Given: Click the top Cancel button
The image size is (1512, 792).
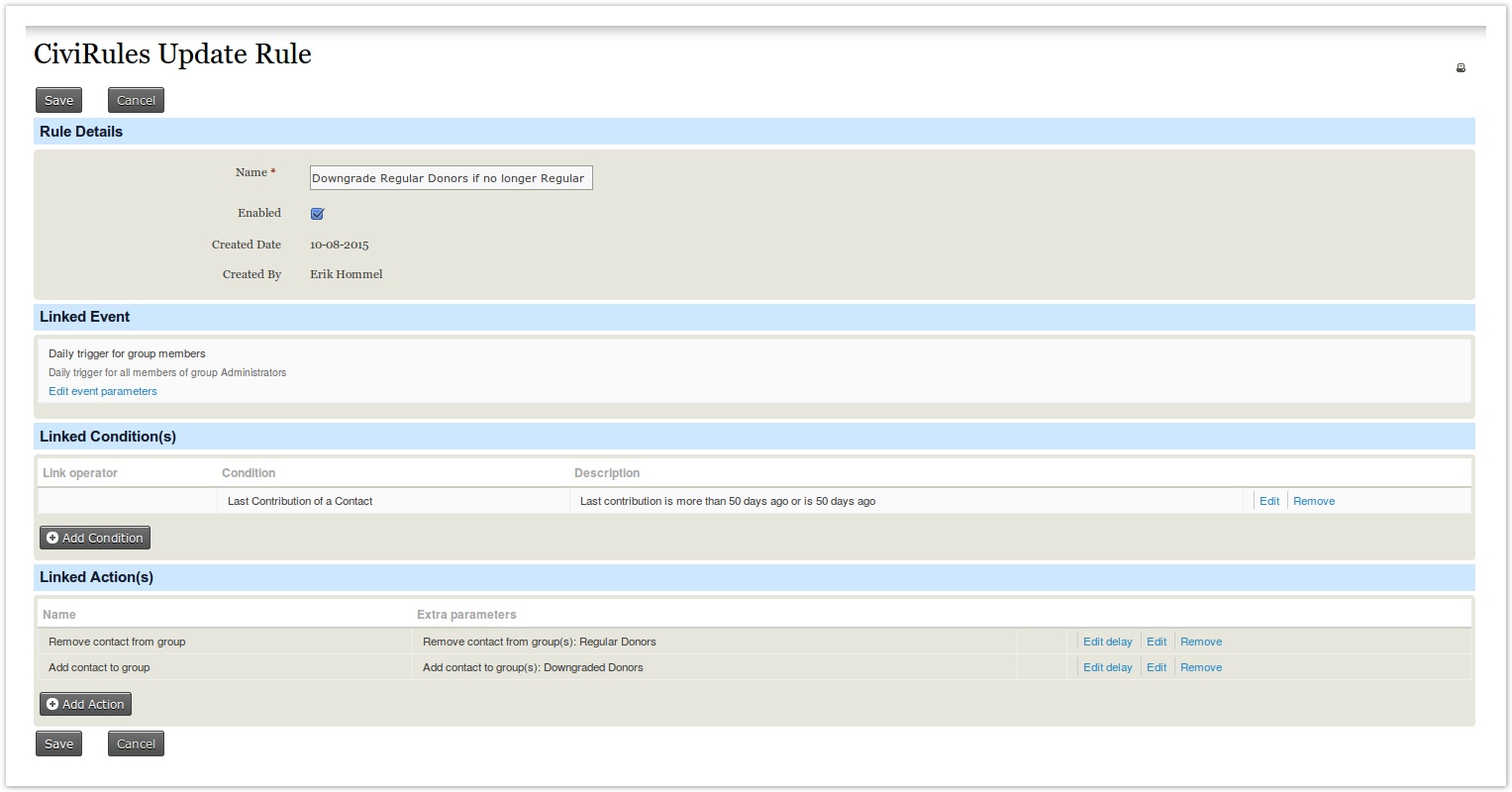Looking at the screenshot, I should point(136,100).
